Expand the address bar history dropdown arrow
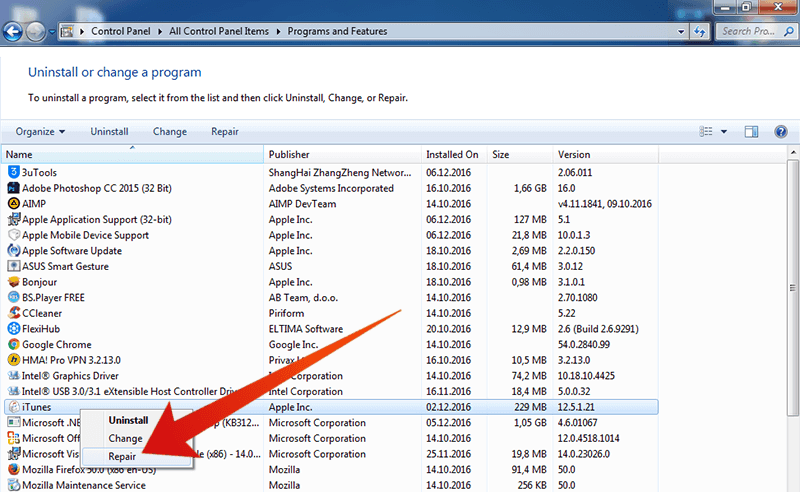Screen dimensions: 800x492 tap(683, 31)
